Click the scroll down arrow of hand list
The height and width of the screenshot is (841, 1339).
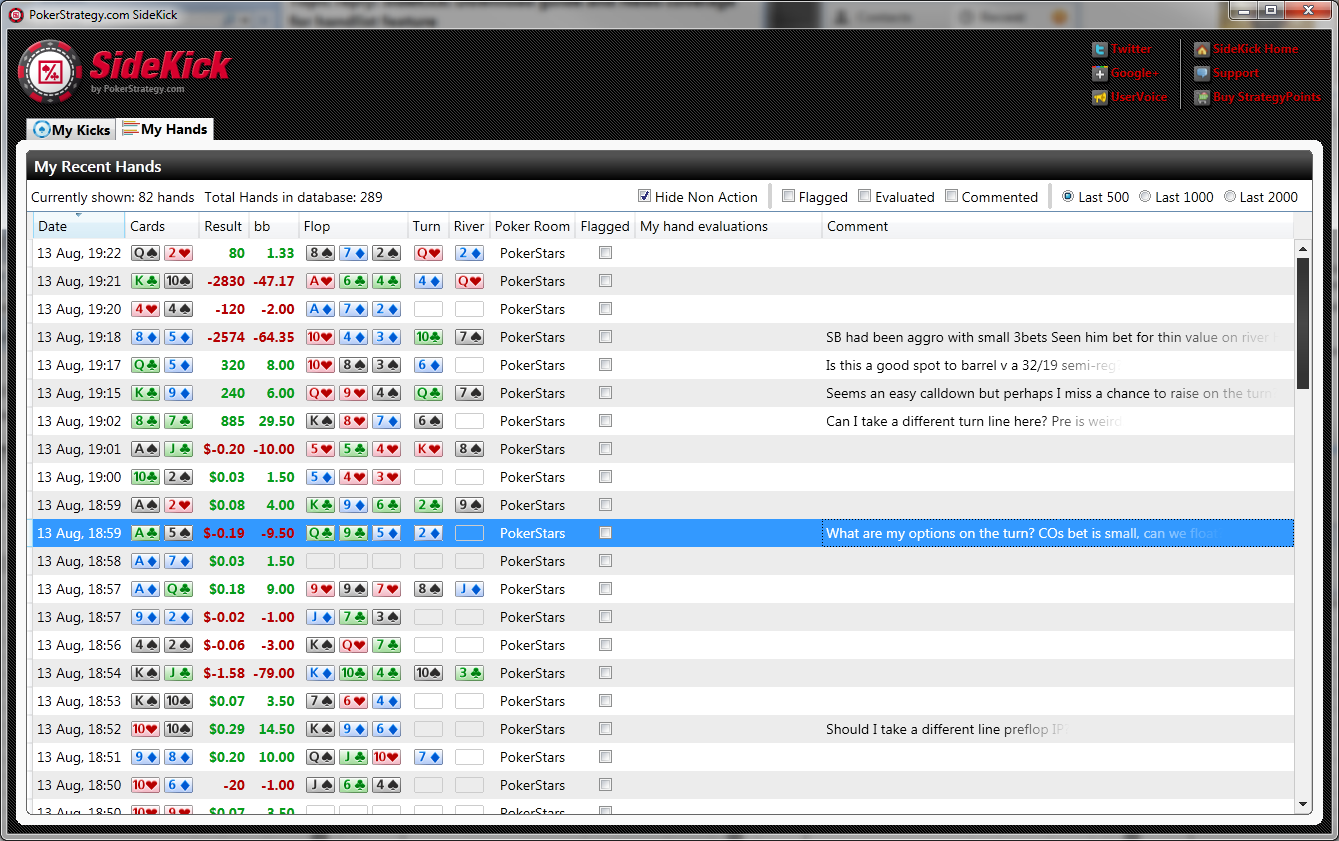[1302, 804]
